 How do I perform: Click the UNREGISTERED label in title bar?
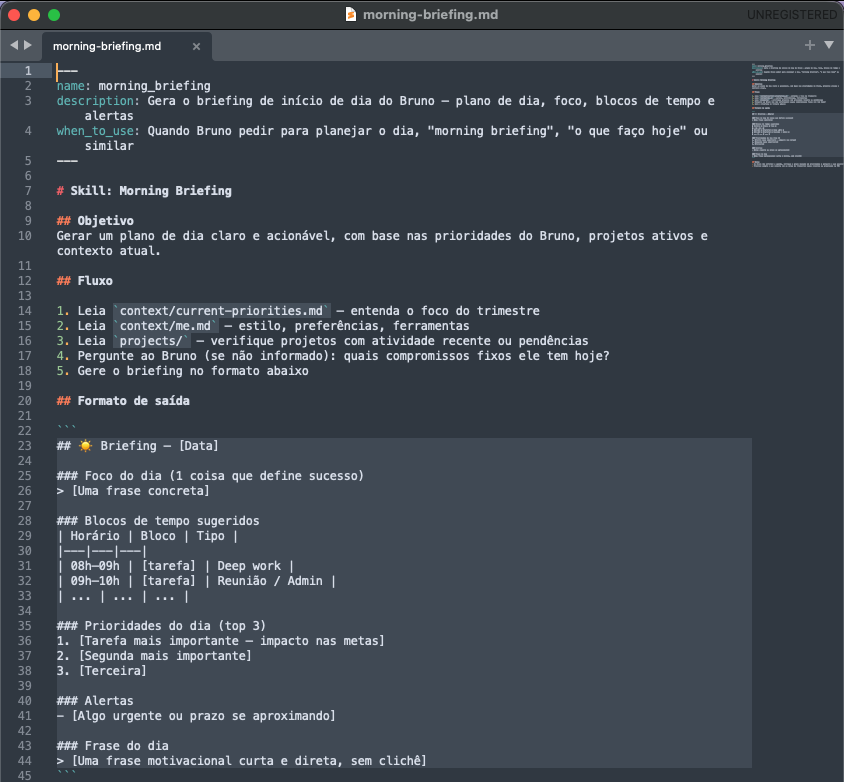point(792,15)
